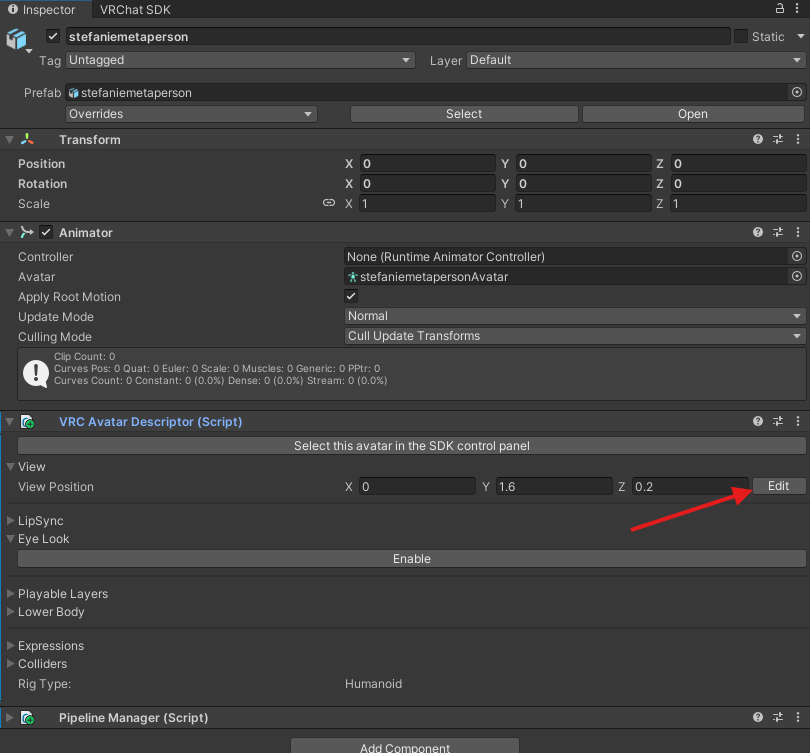Open the Culling Mode dropdown
810x753 pixels.
click(x=574, y=336)
